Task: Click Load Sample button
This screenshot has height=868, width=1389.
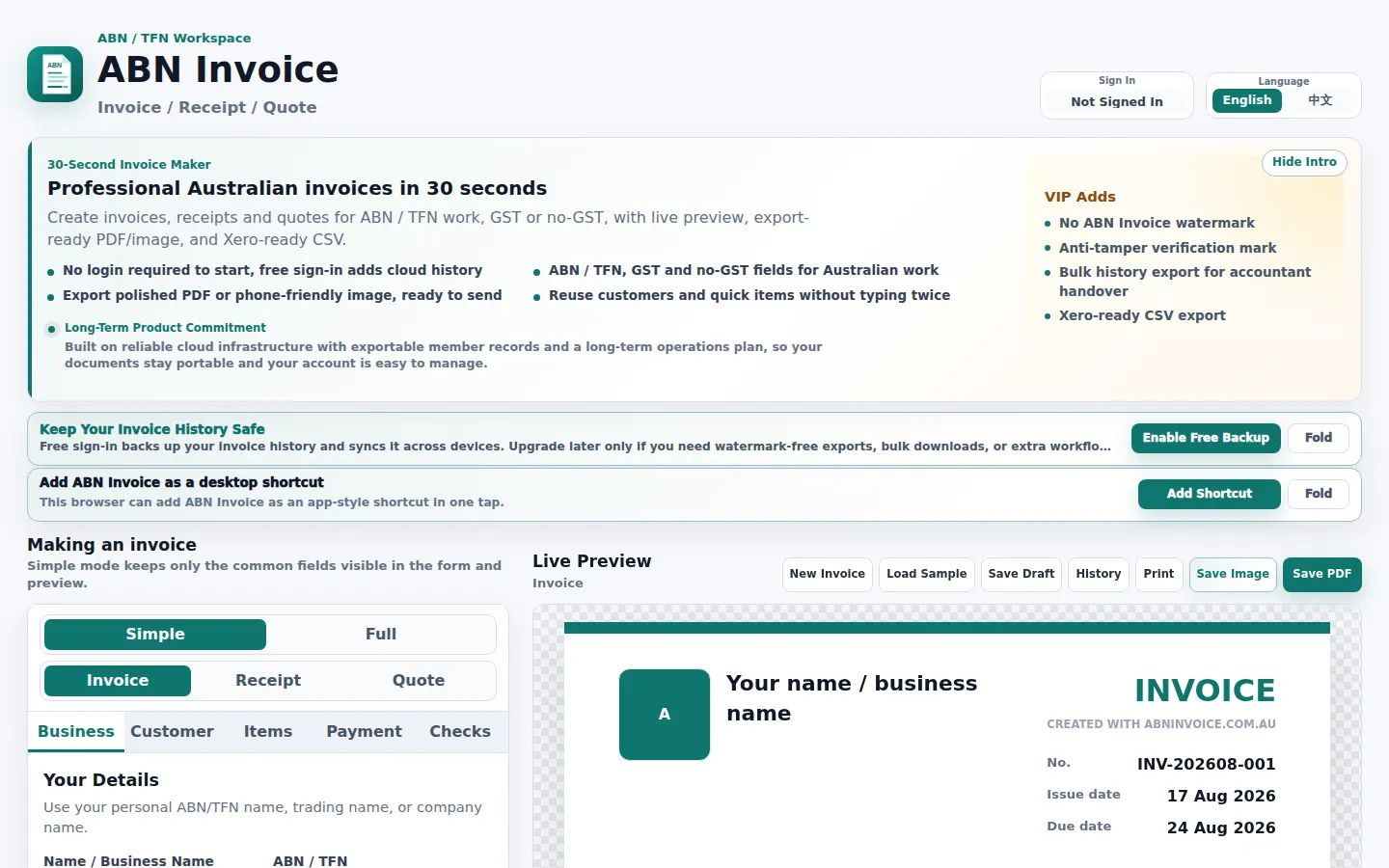Action: point(927,574)
